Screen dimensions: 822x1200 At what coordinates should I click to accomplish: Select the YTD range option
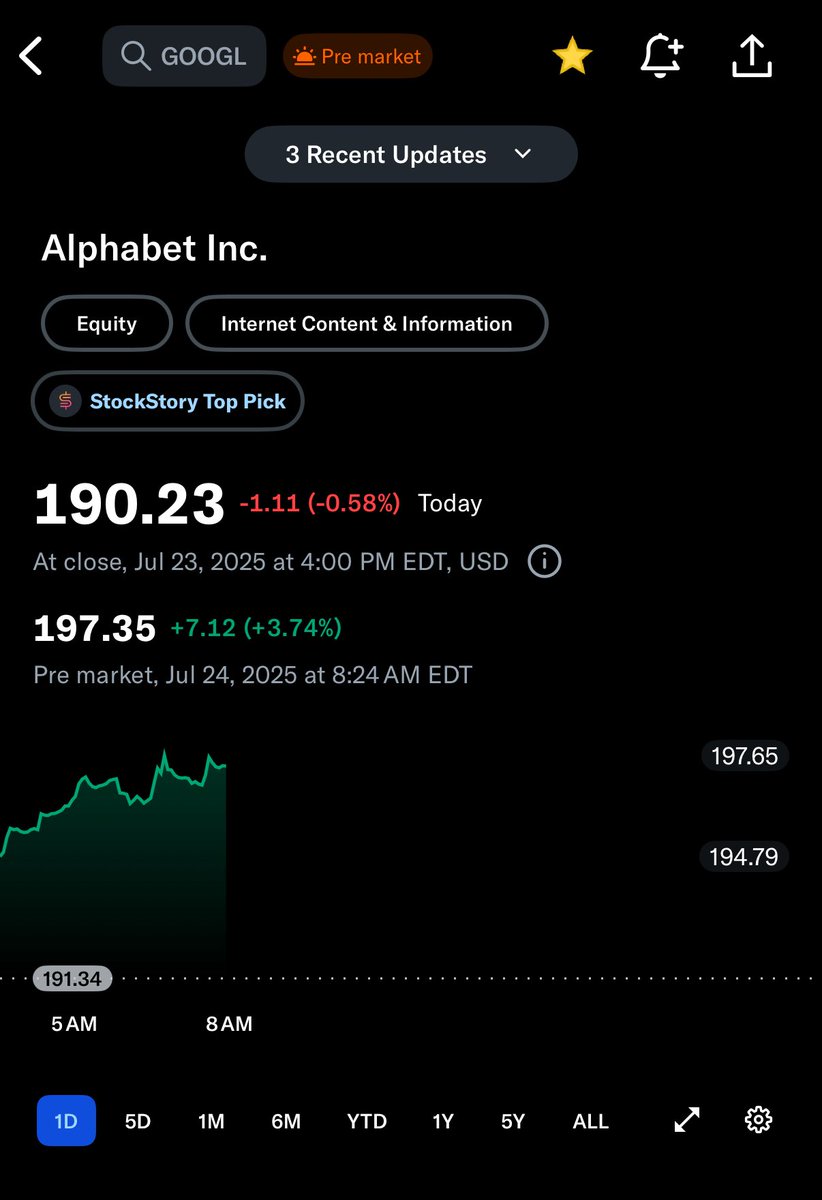point(367,1121)
